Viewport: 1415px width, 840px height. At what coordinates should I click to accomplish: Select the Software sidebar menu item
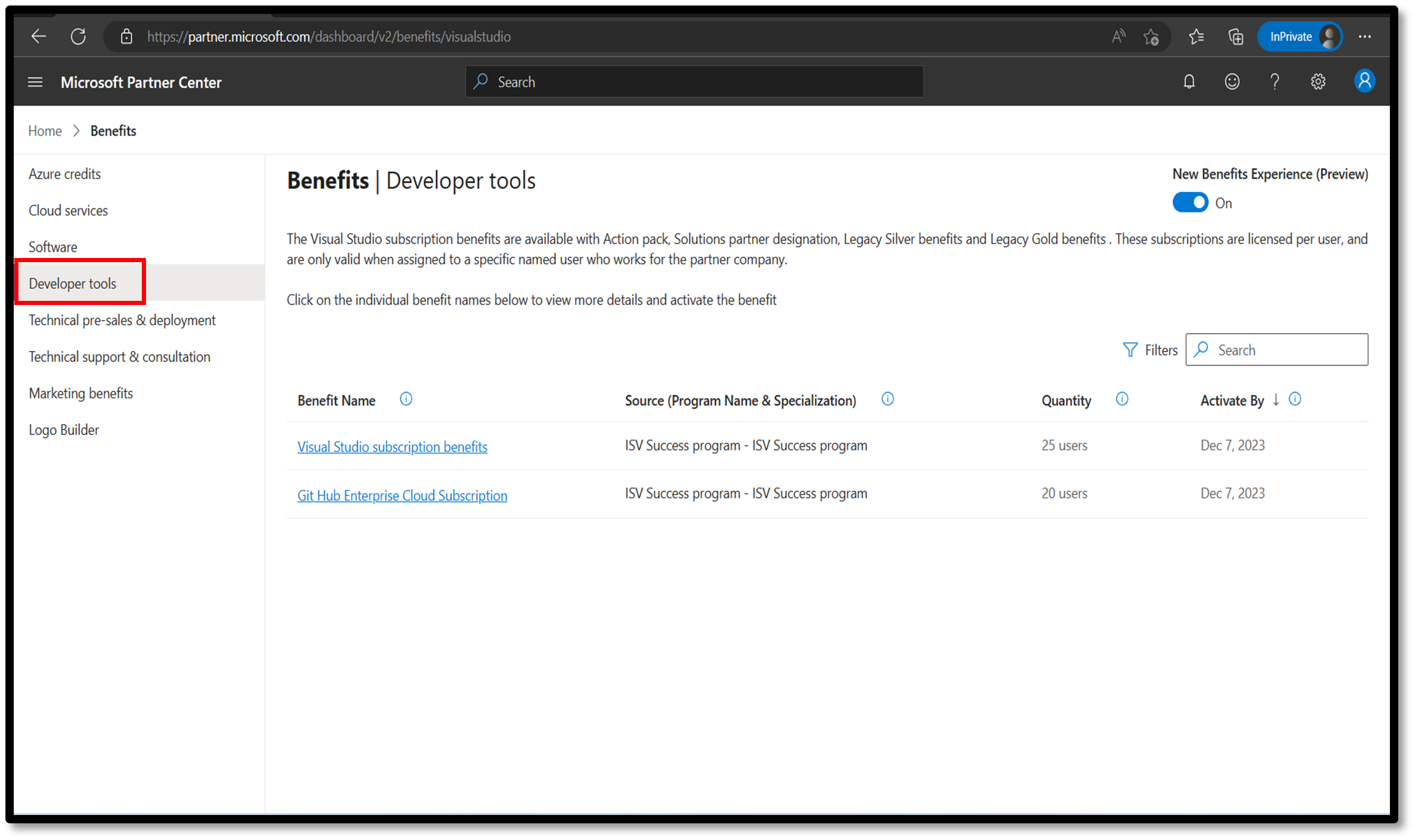click(x=53, y=246)
